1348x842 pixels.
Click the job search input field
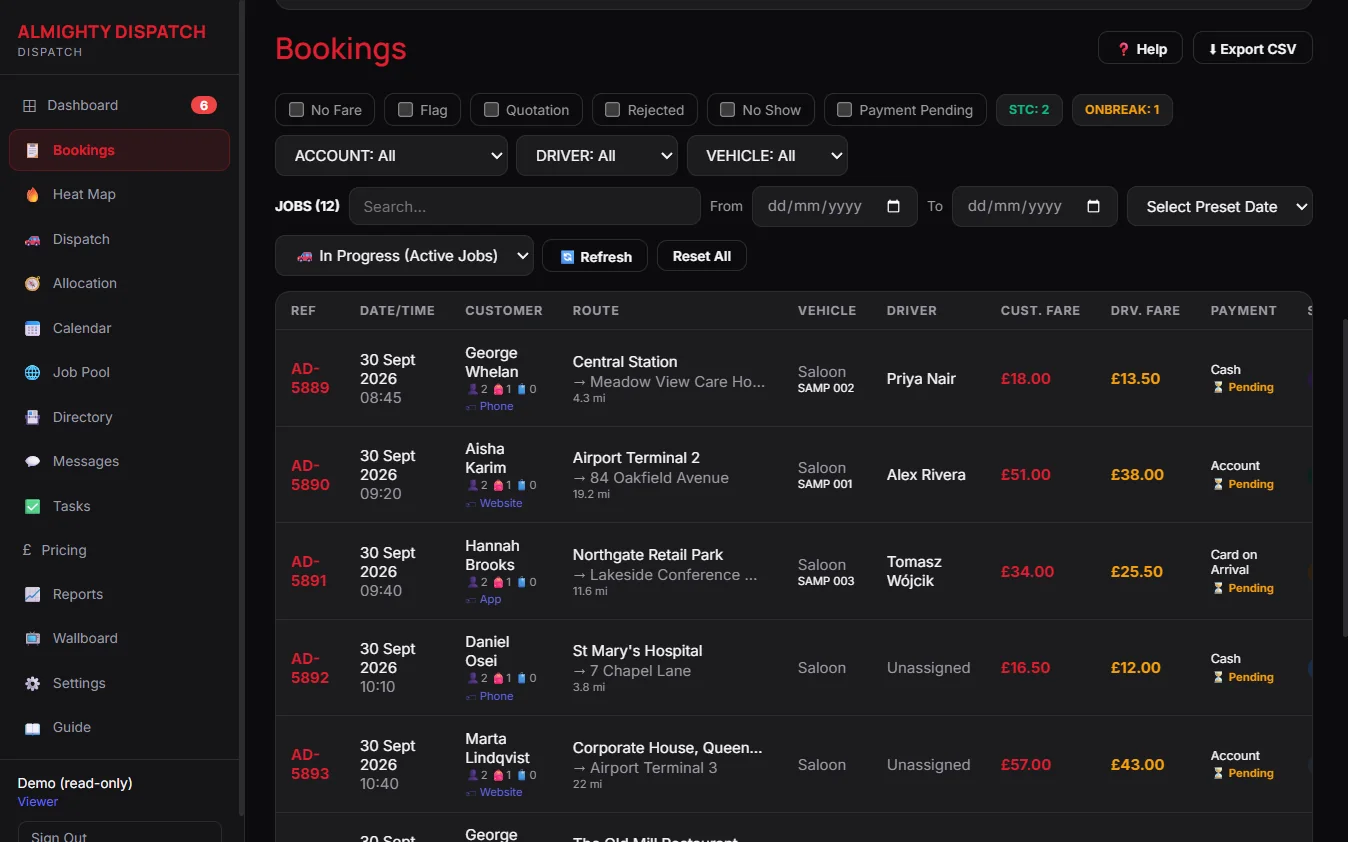coord(524,206)
